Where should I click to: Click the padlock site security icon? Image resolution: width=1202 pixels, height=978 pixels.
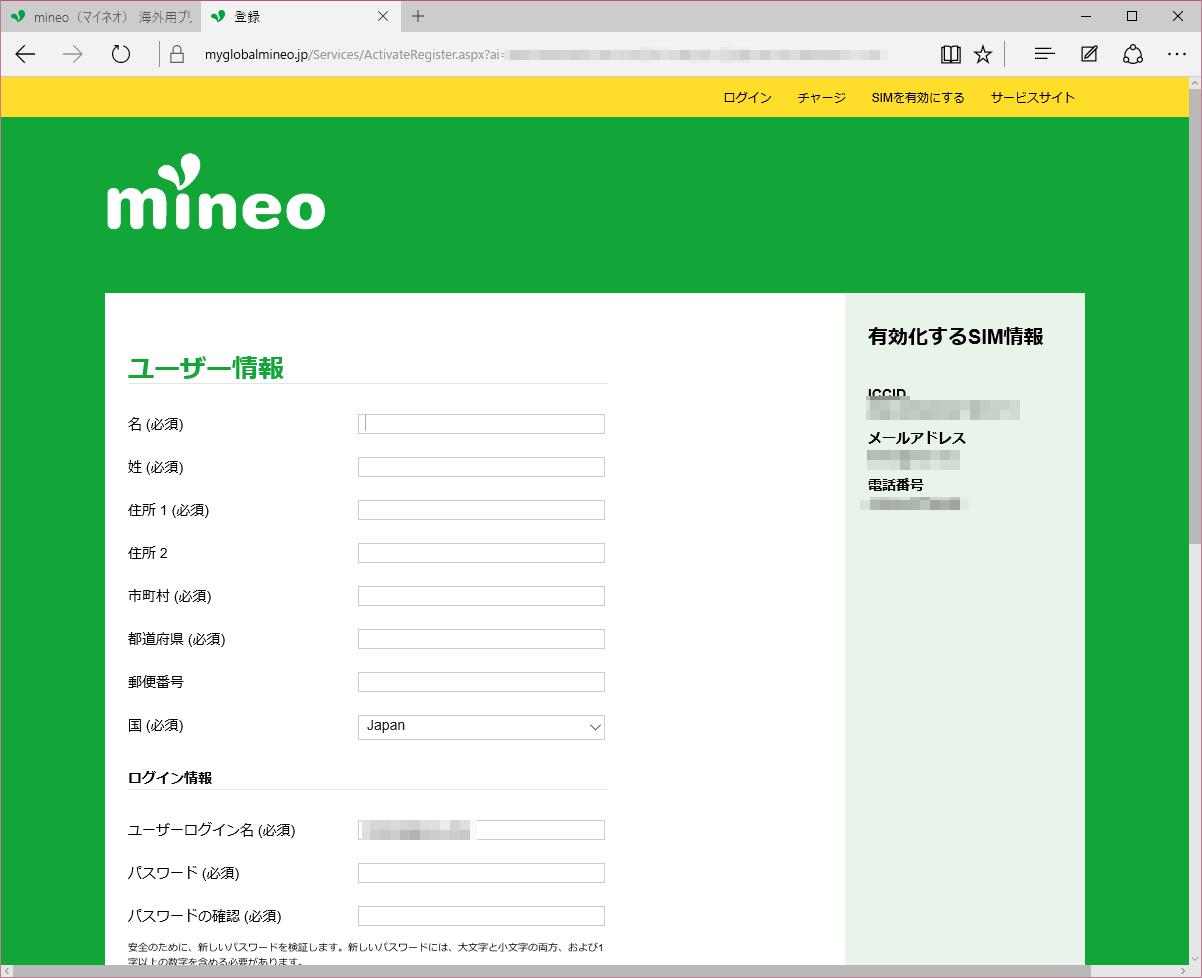click(177, 54)
